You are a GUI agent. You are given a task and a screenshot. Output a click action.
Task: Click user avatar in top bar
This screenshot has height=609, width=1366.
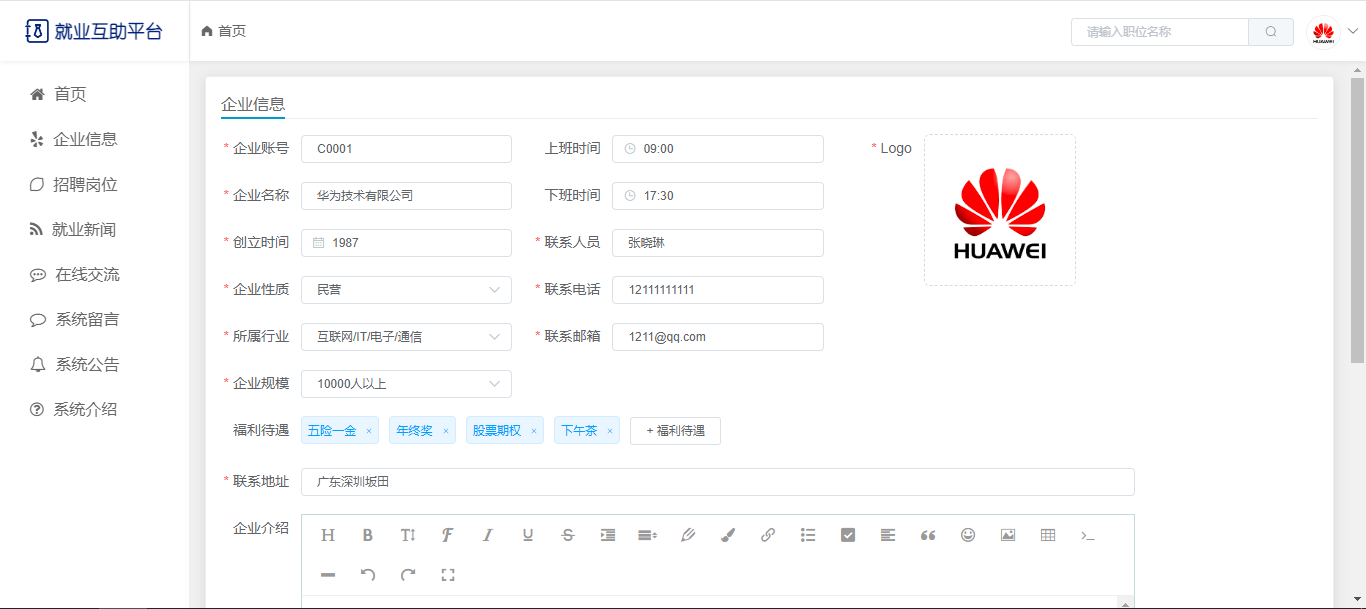coord(1323,32)
